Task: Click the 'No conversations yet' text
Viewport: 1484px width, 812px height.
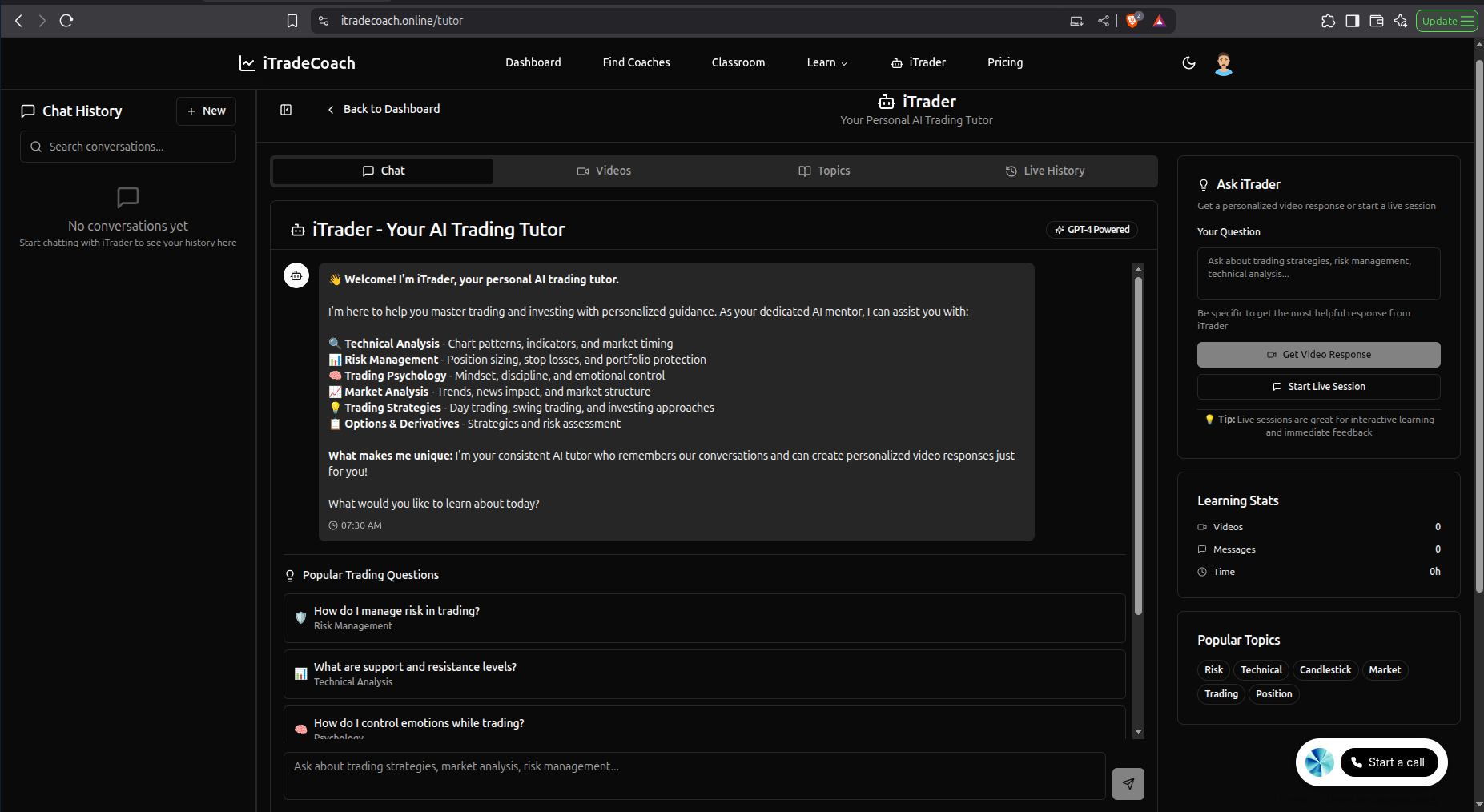Action: pos(128,227)
